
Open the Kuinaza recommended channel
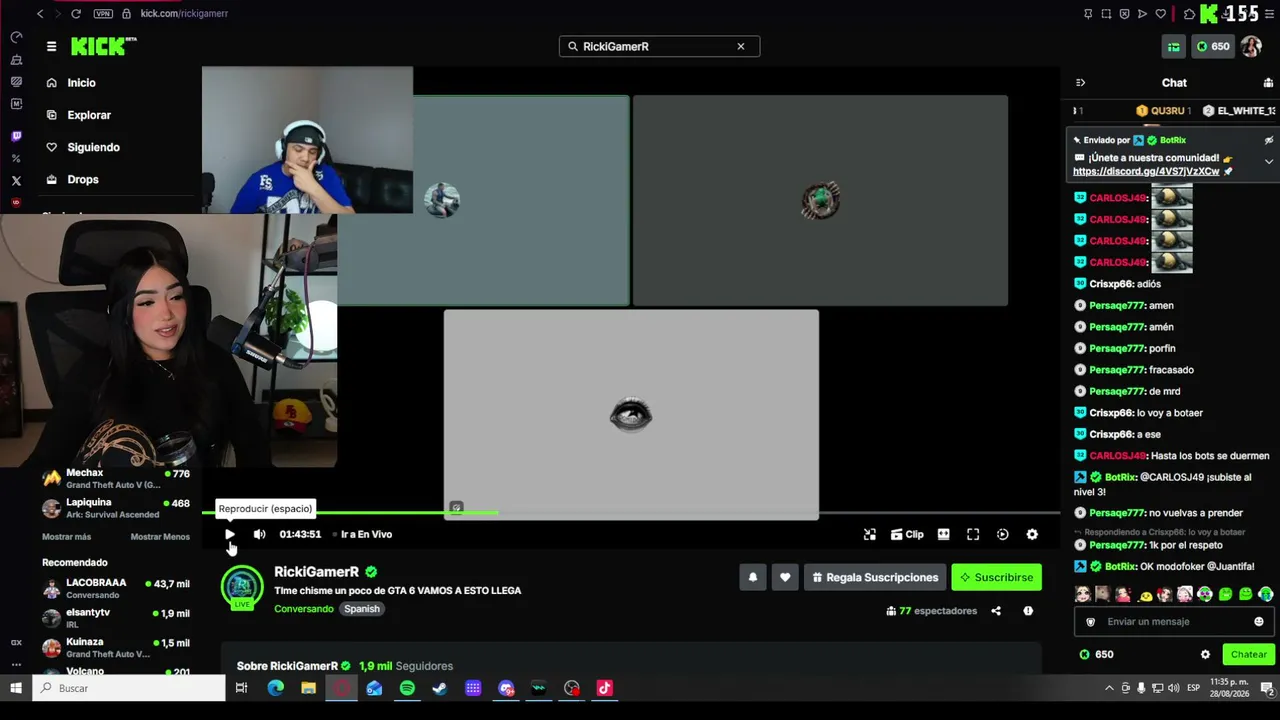click(116, 648)
